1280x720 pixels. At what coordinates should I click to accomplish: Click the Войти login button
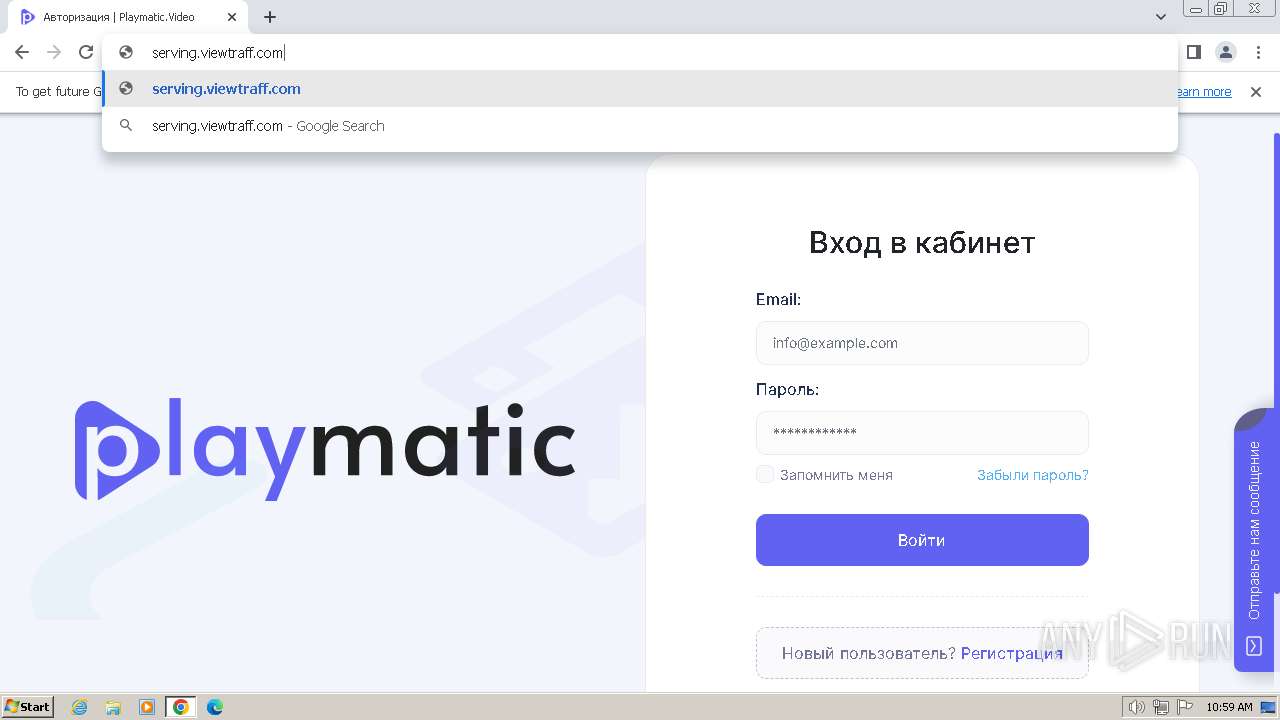[x=922, y=540]
